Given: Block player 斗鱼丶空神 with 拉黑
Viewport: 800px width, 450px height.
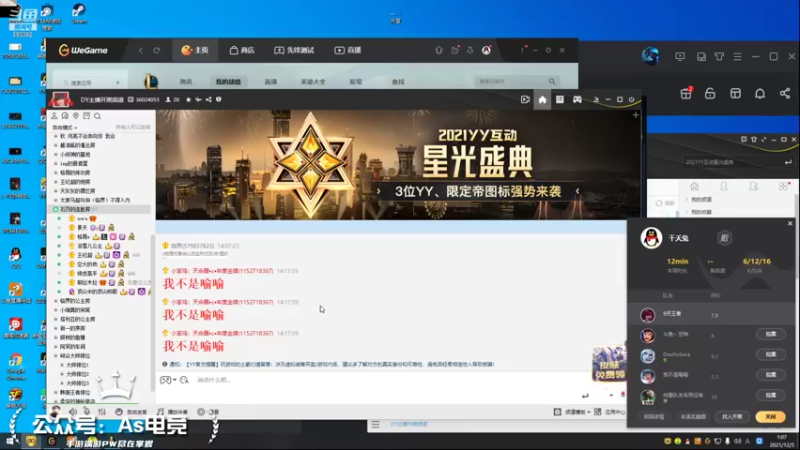Looking at the screenshot, I should 770,334.
